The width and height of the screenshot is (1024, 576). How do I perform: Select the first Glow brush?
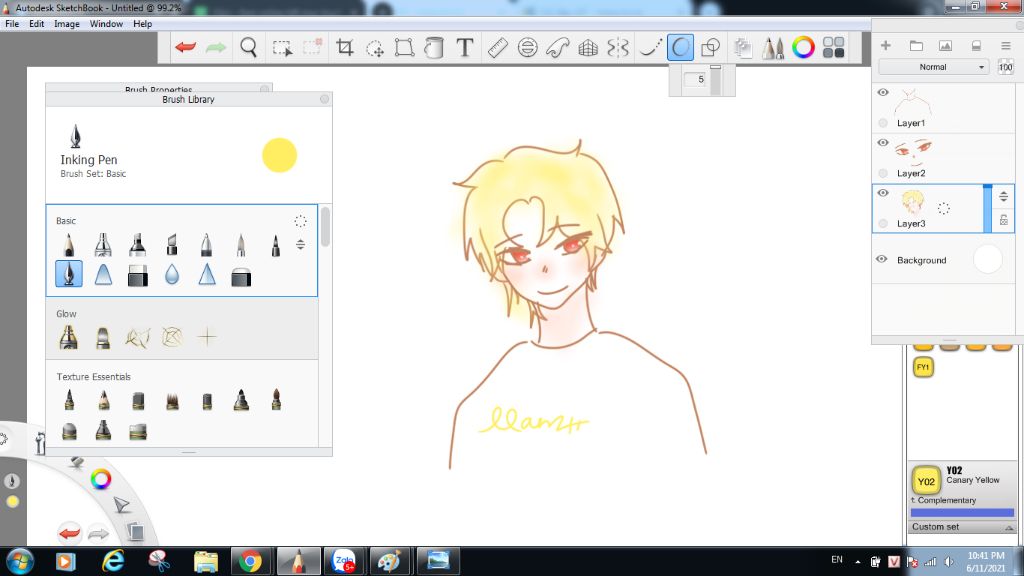[69, 337]
